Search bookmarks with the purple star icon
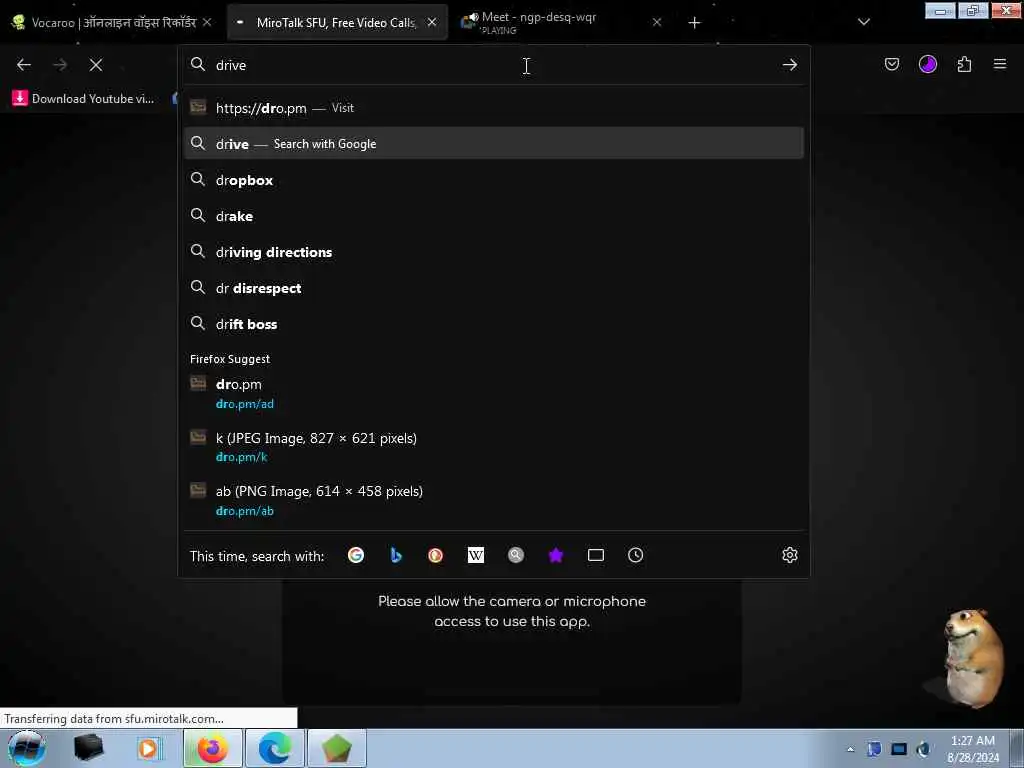 556,555
